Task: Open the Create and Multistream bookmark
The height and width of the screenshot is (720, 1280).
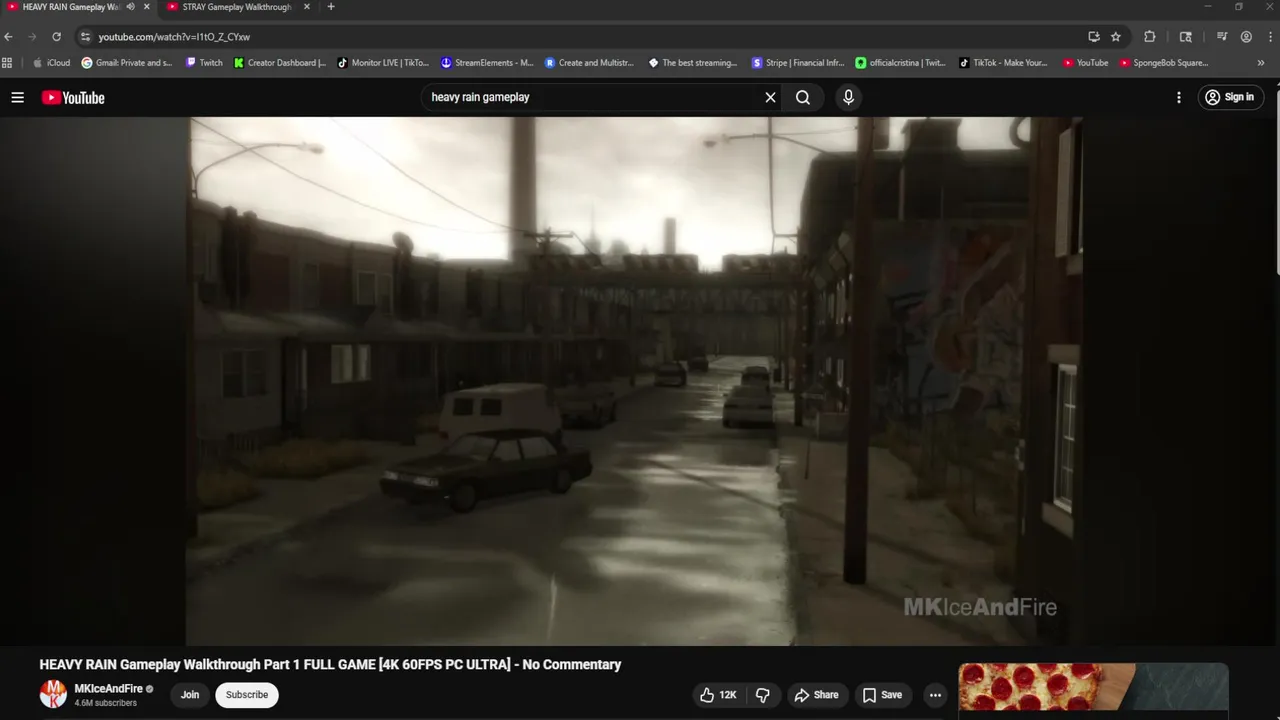Action: pyautogui.click(x=590, y=63)
